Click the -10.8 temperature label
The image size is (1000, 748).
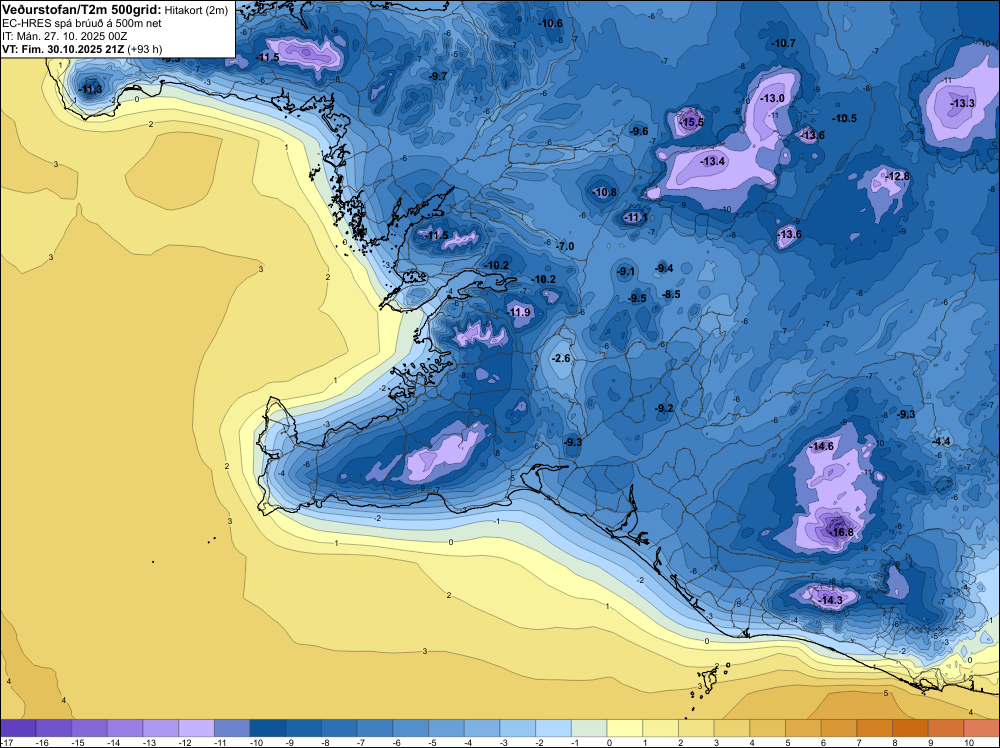coord(603,192)
